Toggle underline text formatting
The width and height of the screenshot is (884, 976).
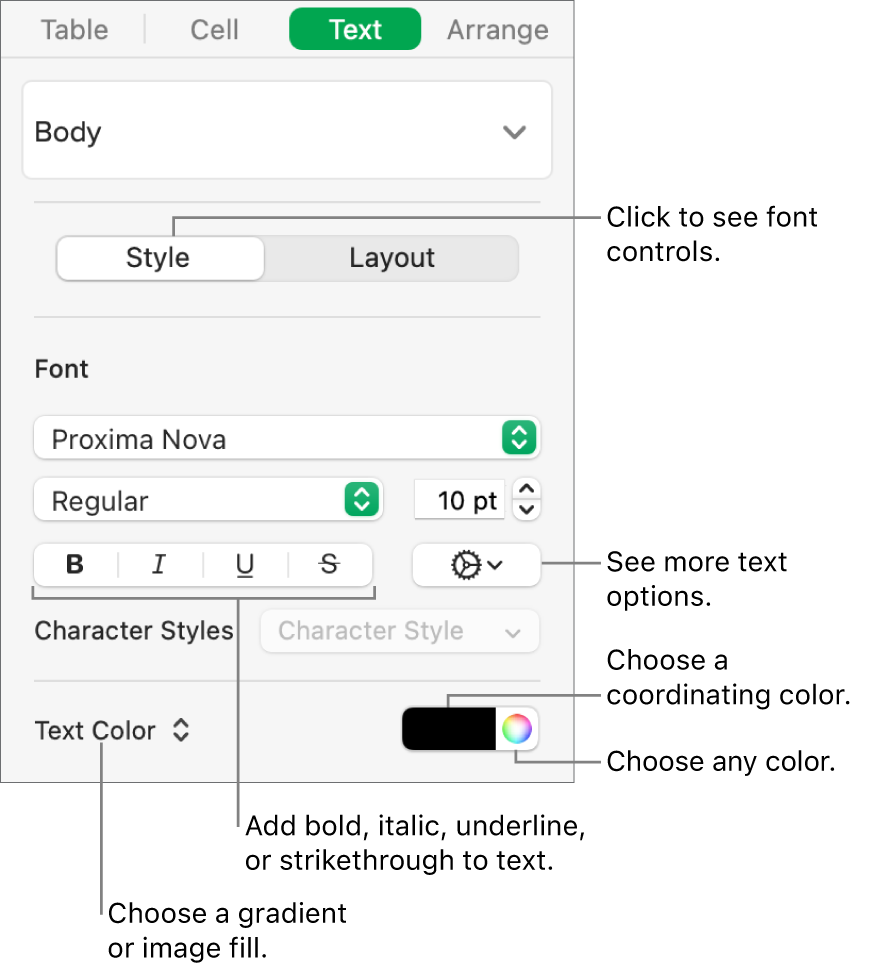(245, 565)
